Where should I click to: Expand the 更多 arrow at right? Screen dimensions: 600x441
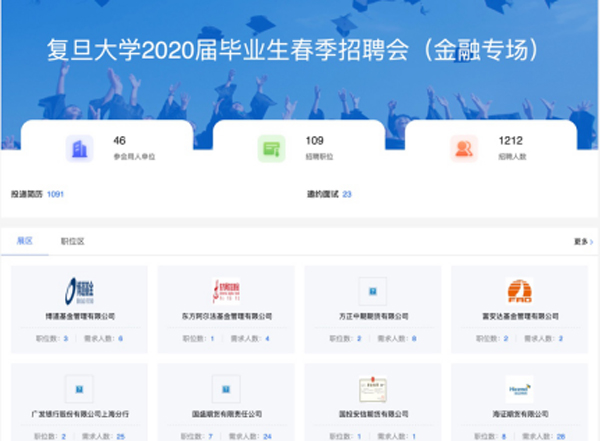(583, 241)
